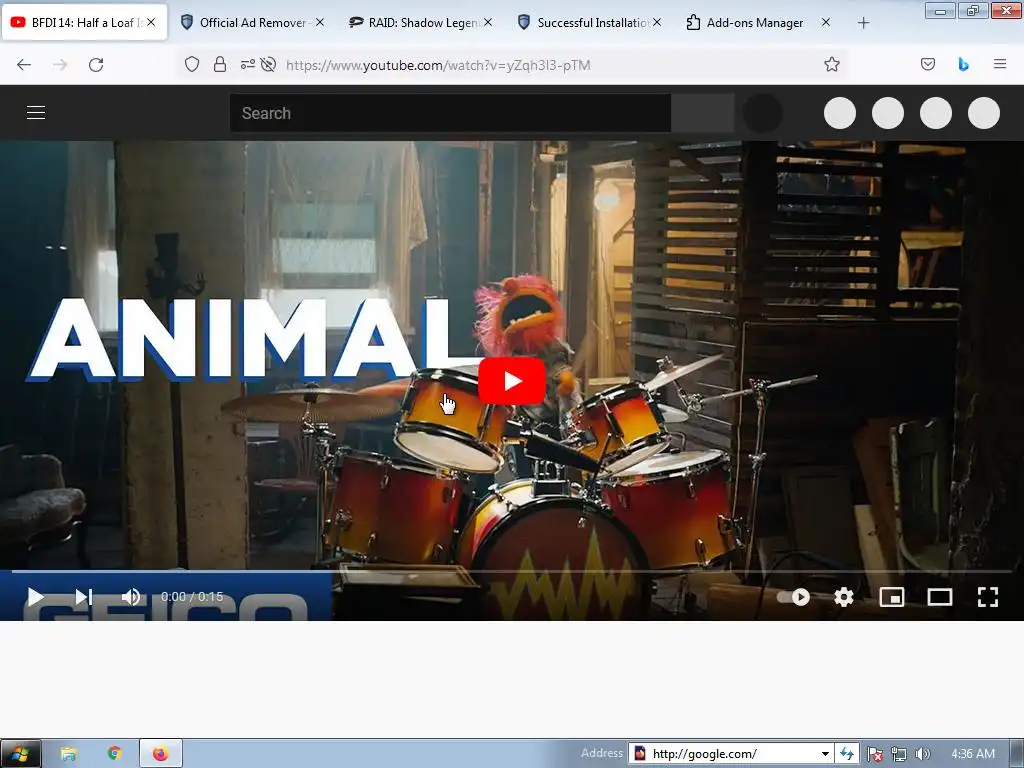Close the Add-ons Manager tab
The image size is (1024, 768).
825,22
